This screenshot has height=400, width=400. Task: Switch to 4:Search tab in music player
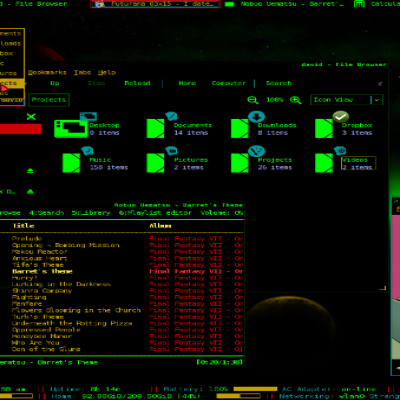coord(46,213)
